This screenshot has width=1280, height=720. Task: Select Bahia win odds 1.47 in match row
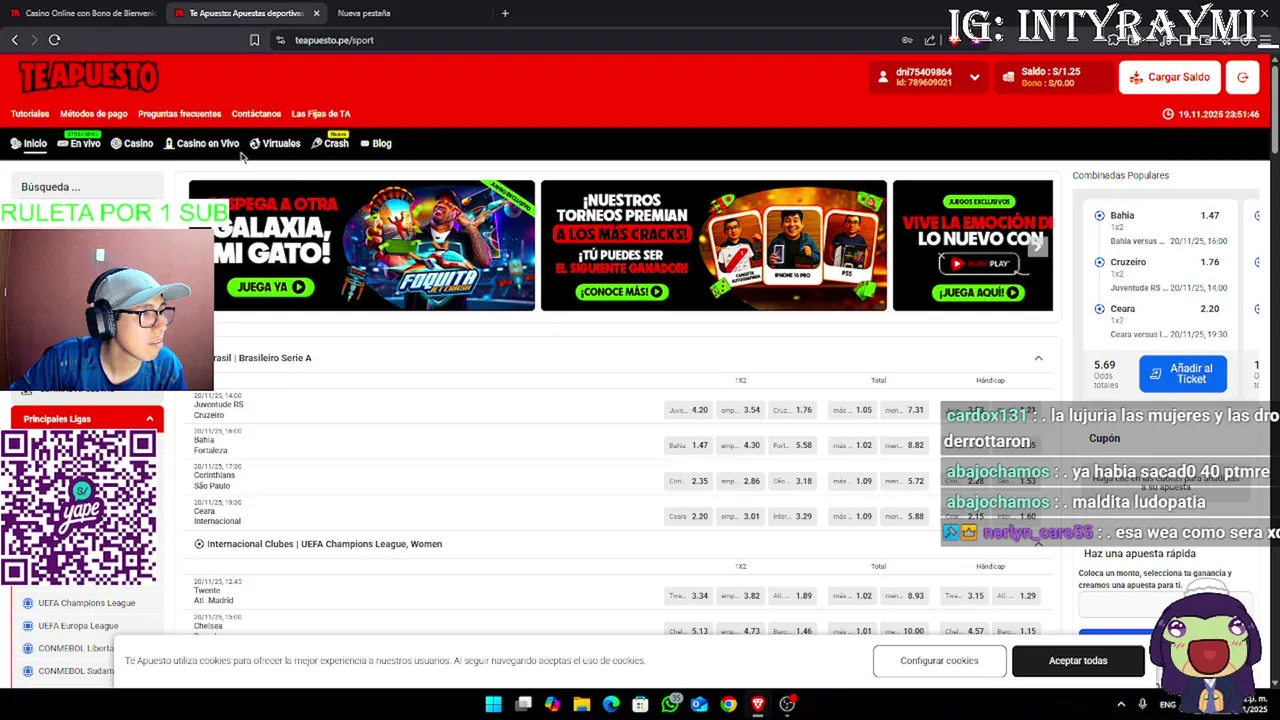pyautogui.click(x=688, y=445)
